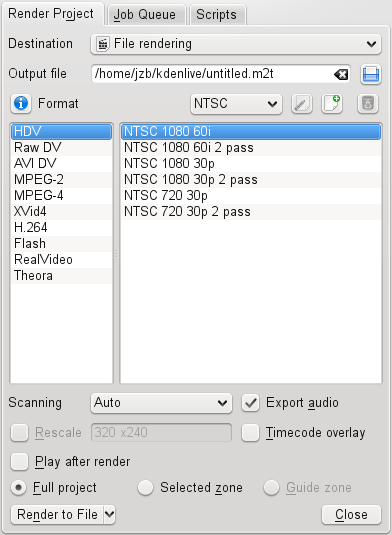Enable Timecode overlay checkbox

250,433
